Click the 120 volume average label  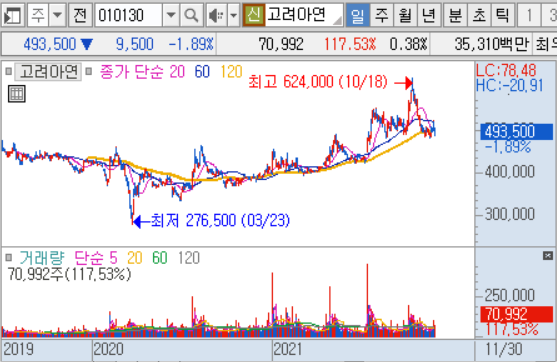coord(189,258)
